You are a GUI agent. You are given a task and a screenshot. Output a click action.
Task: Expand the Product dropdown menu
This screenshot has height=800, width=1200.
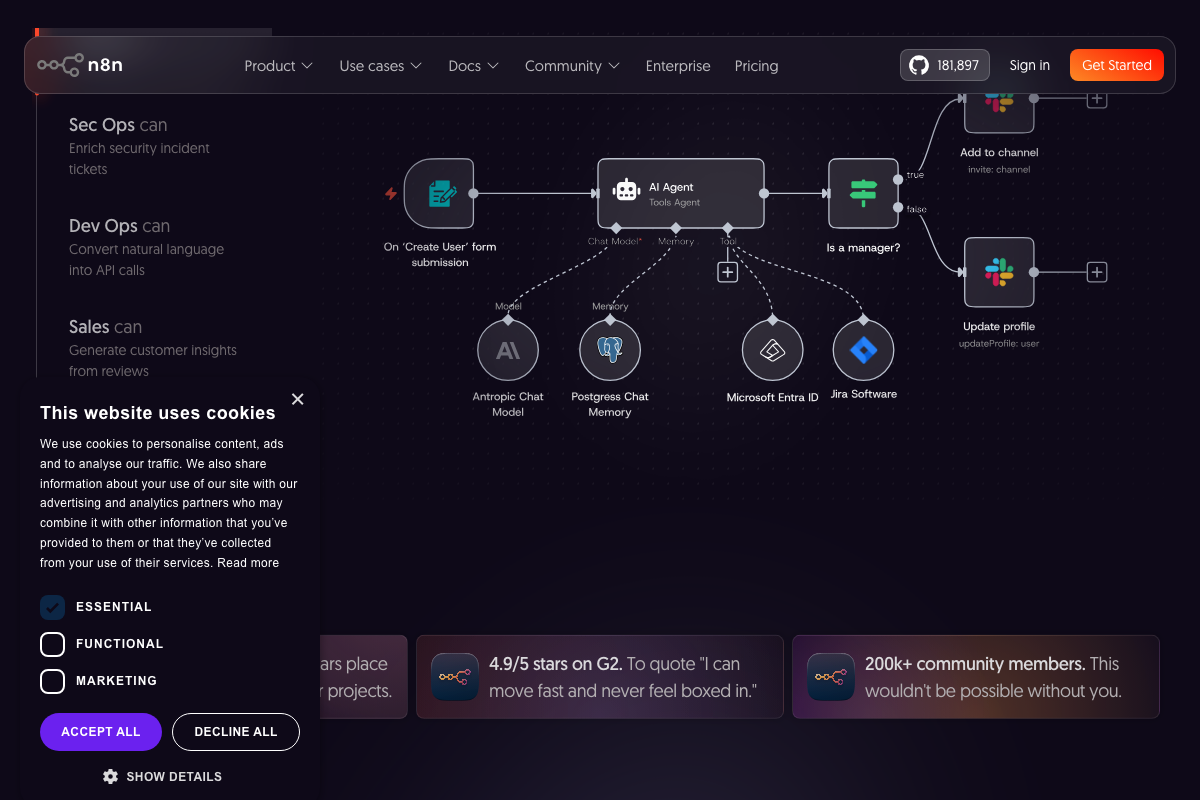(x=278, y=66)
